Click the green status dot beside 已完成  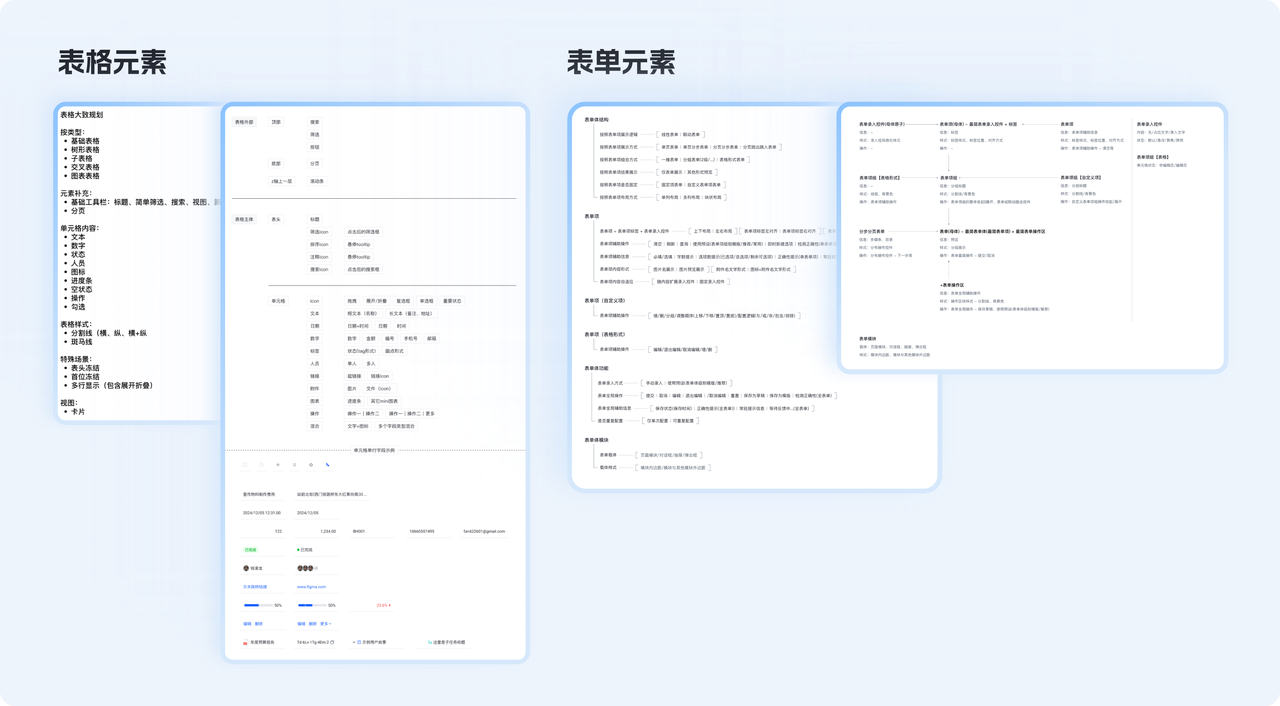tap(298, 550)
